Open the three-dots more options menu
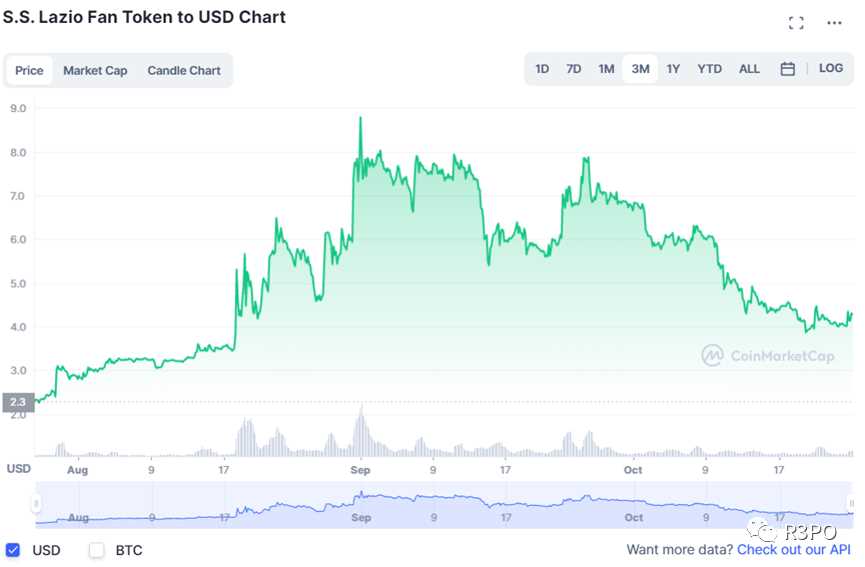865x567 pixels. pos(834,23)
